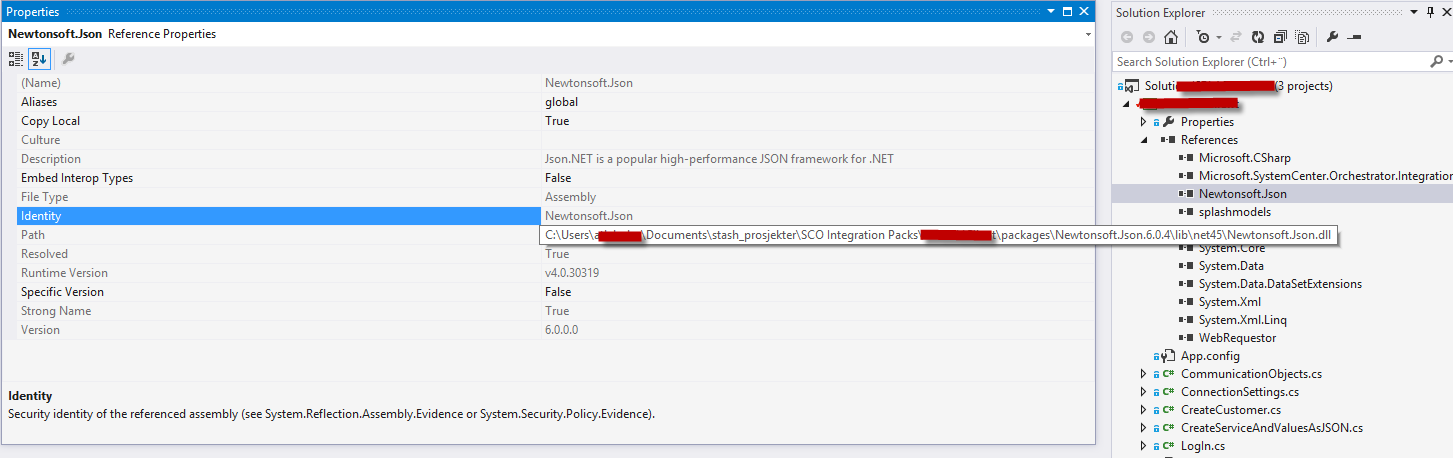The image size is (1453, 458).
Task: Select System.Data reference
Action: tap(1231, 266)
